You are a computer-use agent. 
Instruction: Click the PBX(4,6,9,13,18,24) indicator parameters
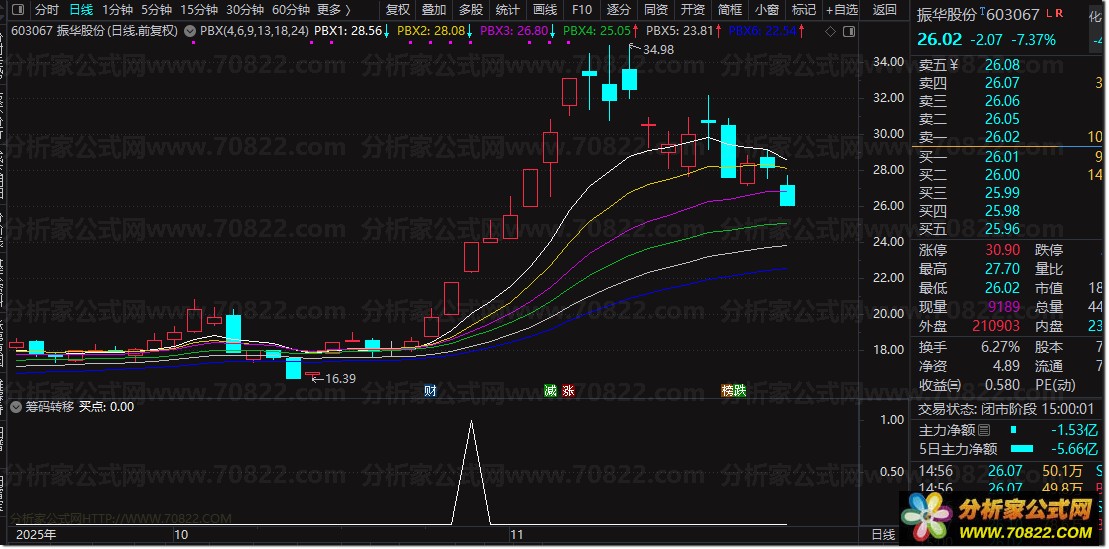point(255,31)
